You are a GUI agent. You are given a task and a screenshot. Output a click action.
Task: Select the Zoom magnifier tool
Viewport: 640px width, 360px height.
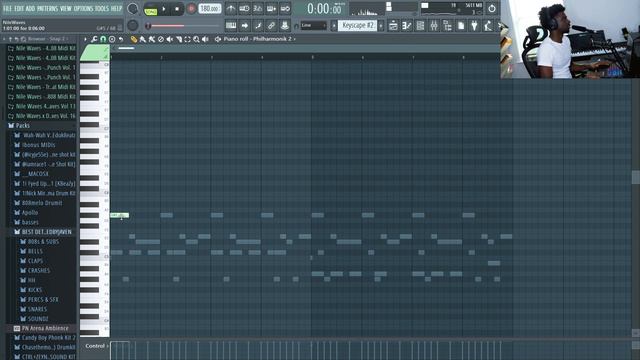(x=196, y=39)
